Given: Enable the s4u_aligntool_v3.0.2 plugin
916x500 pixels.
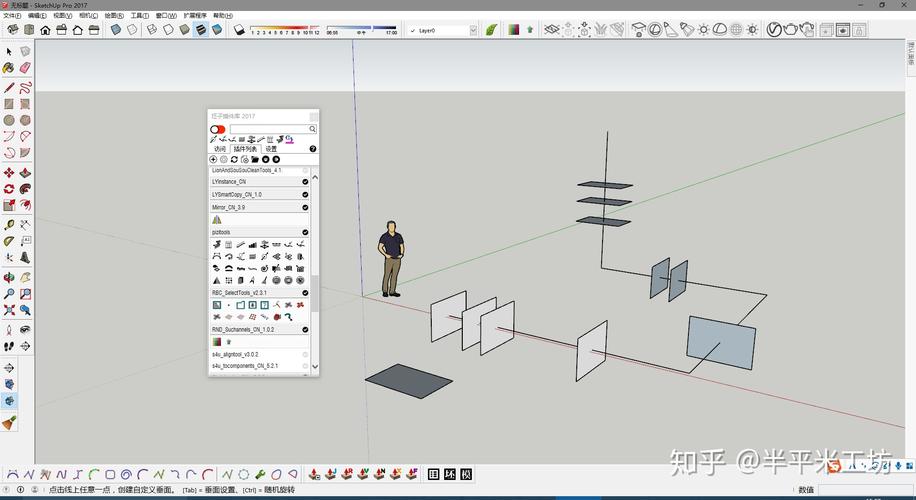Looking at the screenshot, I should click(305, 354).
